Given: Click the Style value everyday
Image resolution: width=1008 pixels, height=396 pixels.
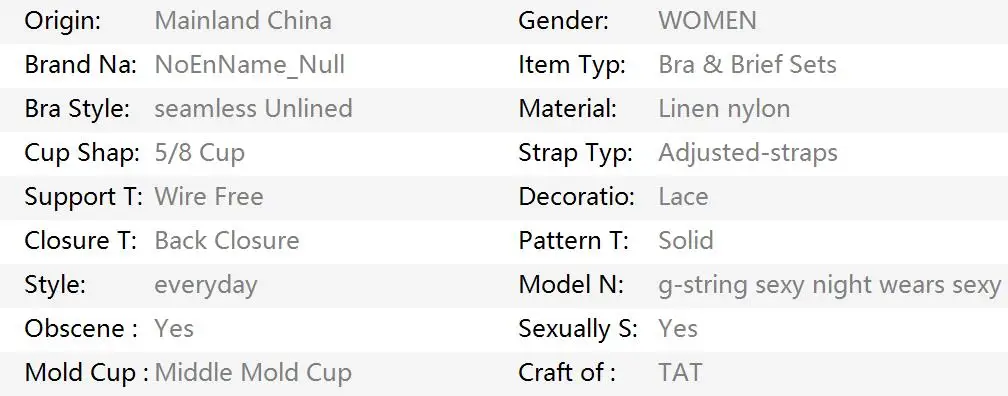Looking at the screenshot, I should pos(206,285).
